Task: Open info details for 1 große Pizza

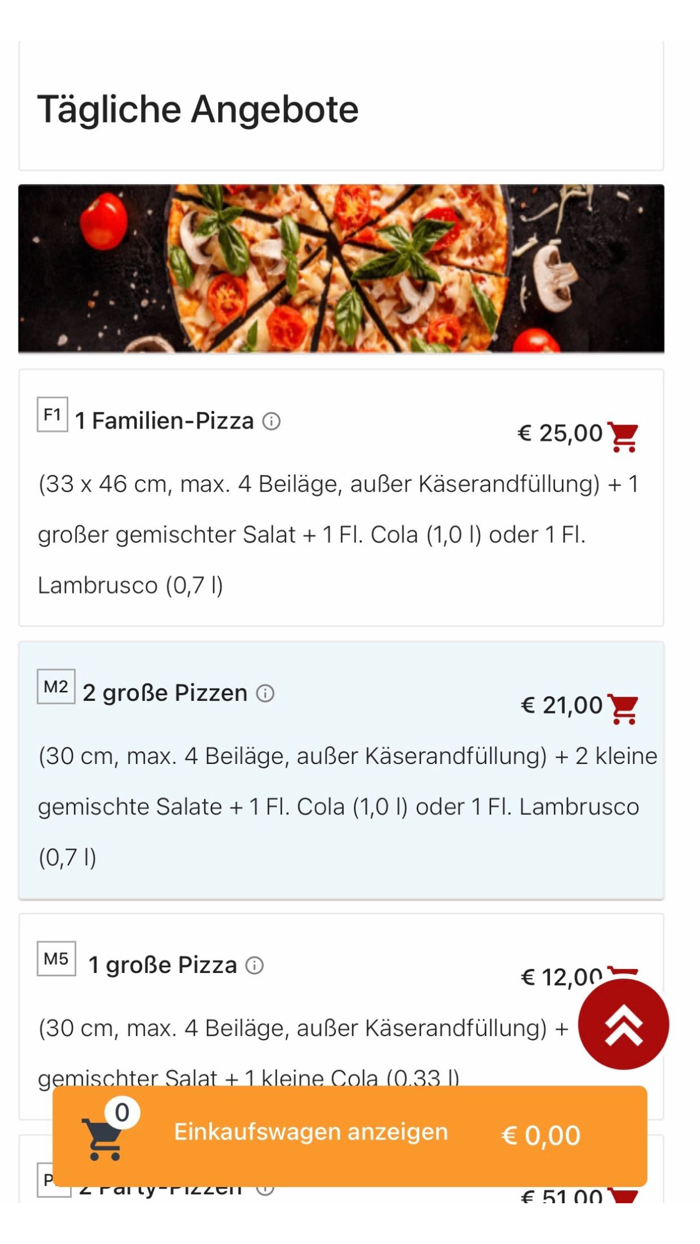Action: tap(256, 965)
